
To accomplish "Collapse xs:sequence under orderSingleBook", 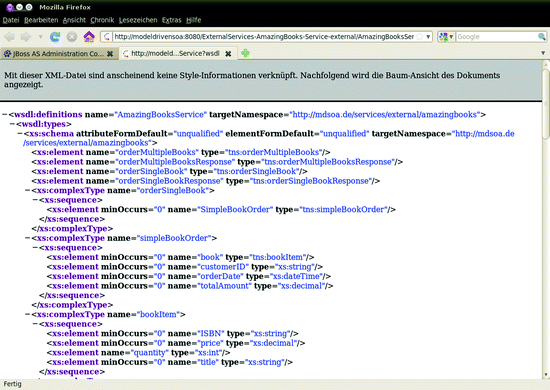I will 35,200.
